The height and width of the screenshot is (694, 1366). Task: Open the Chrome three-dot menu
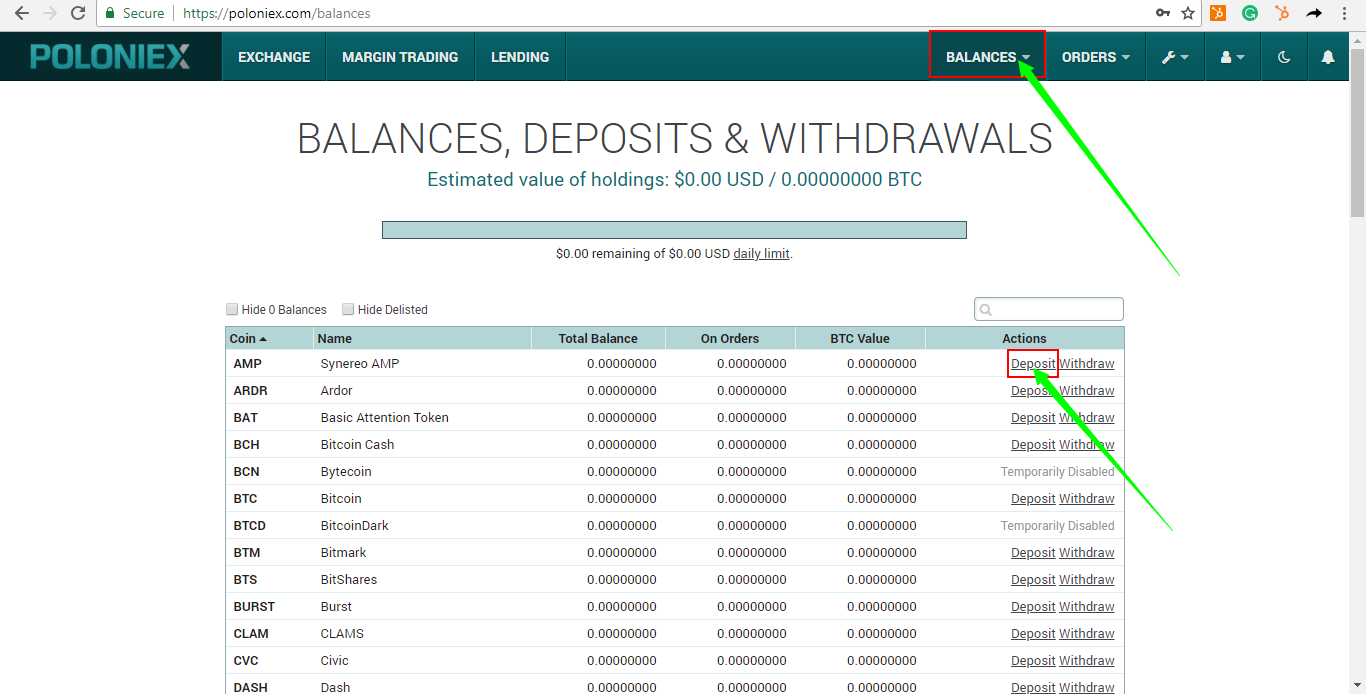(1345, 14)
